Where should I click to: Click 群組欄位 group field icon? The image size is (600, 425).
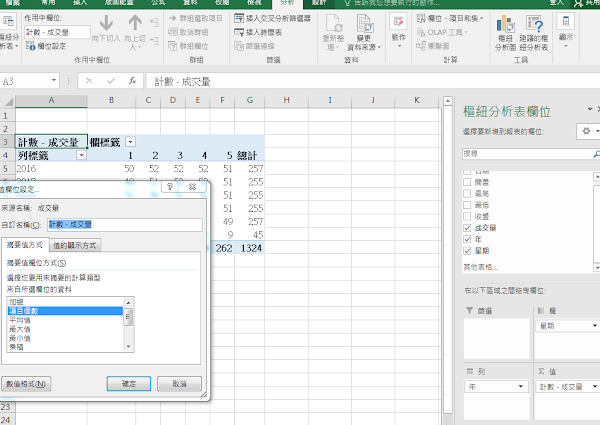173,46
